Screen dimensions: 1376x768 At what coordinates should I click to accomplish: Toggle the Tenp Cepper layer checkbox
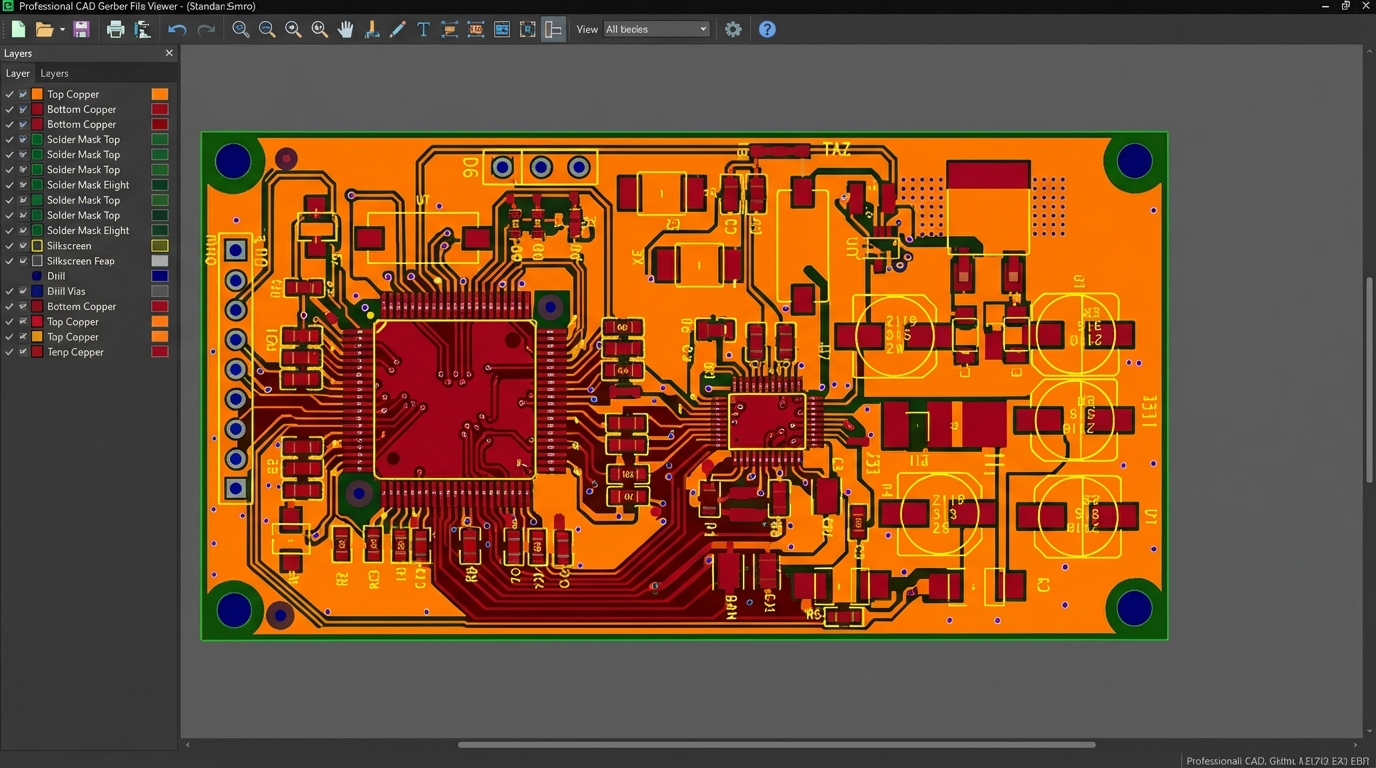[x=23, y=352]
